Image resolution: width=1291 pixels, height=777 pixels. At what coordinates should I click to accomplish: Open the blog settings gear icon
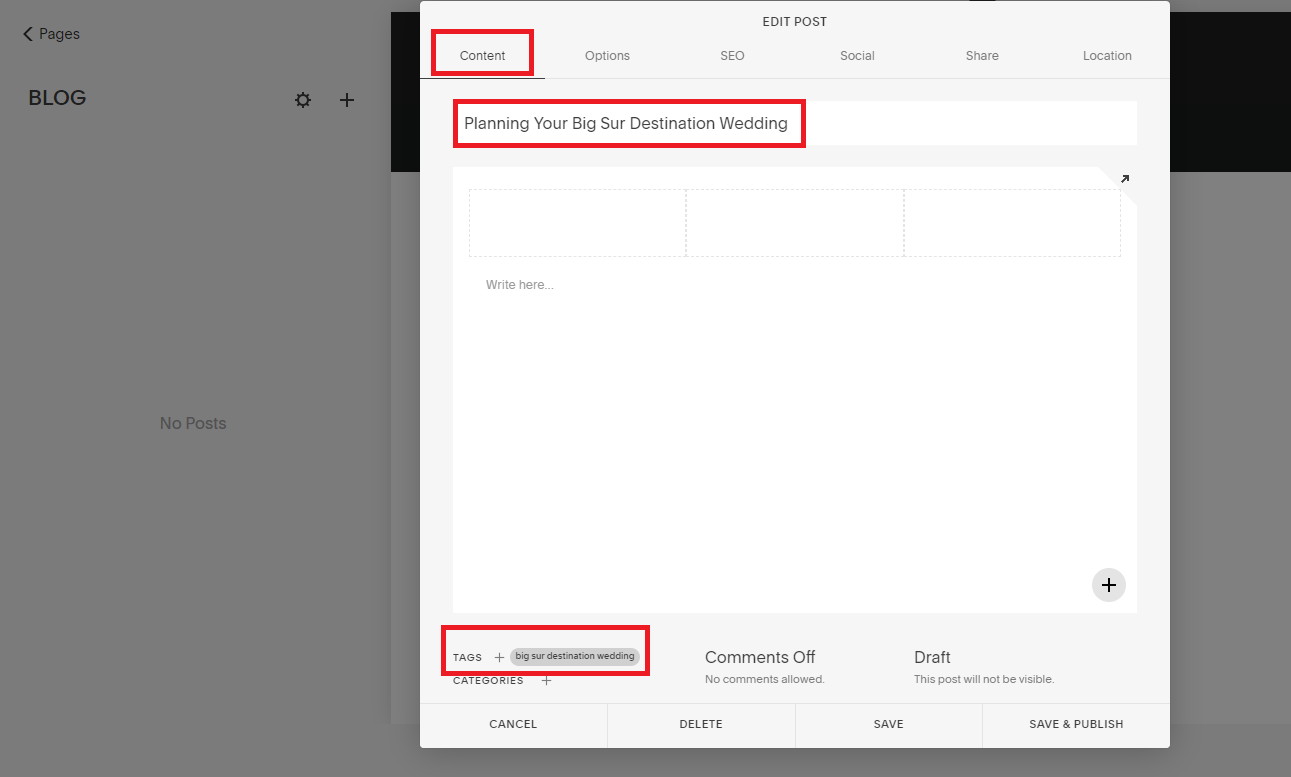coord(303,100)
